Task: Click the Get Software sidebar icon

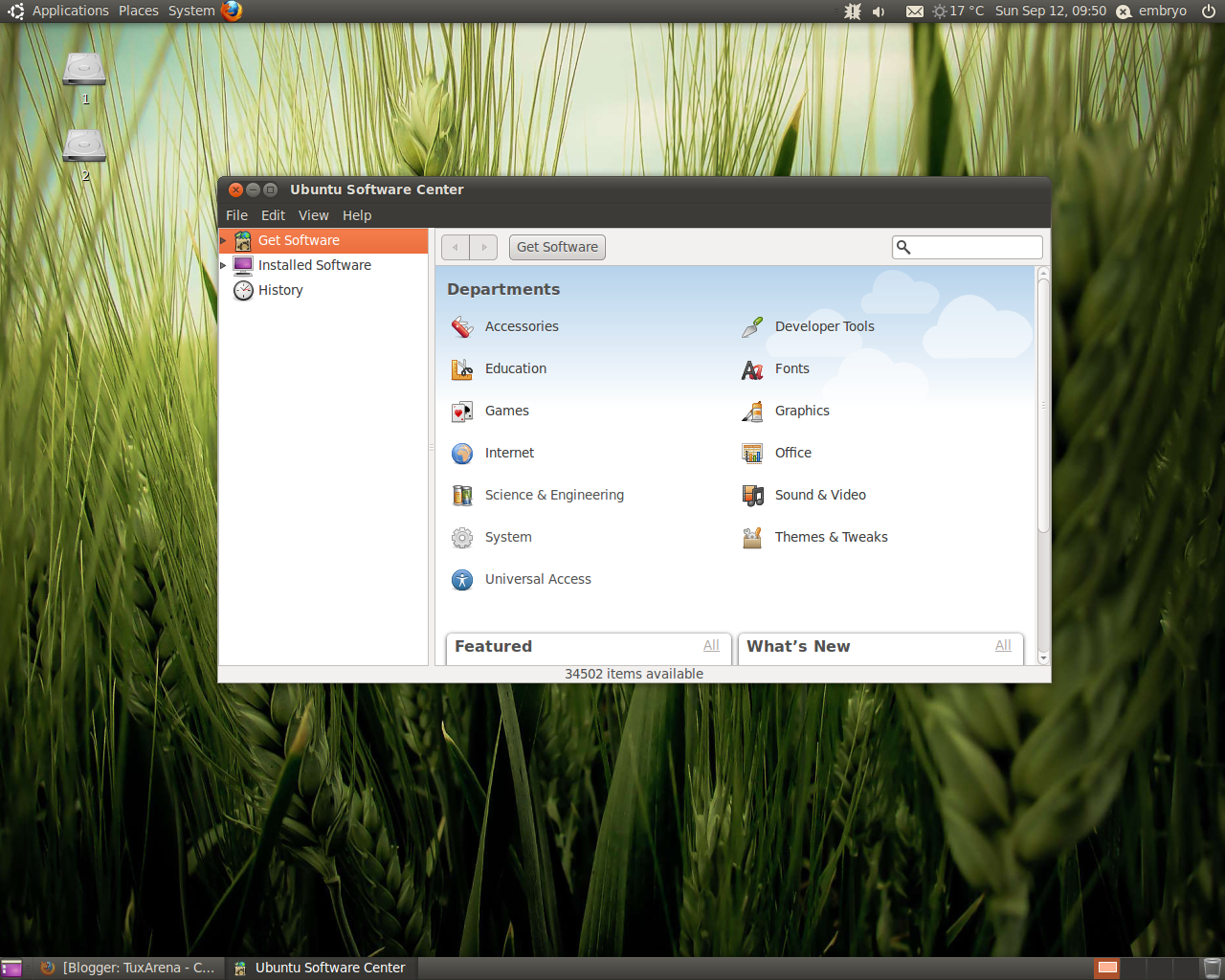Action: coord(243,241)
